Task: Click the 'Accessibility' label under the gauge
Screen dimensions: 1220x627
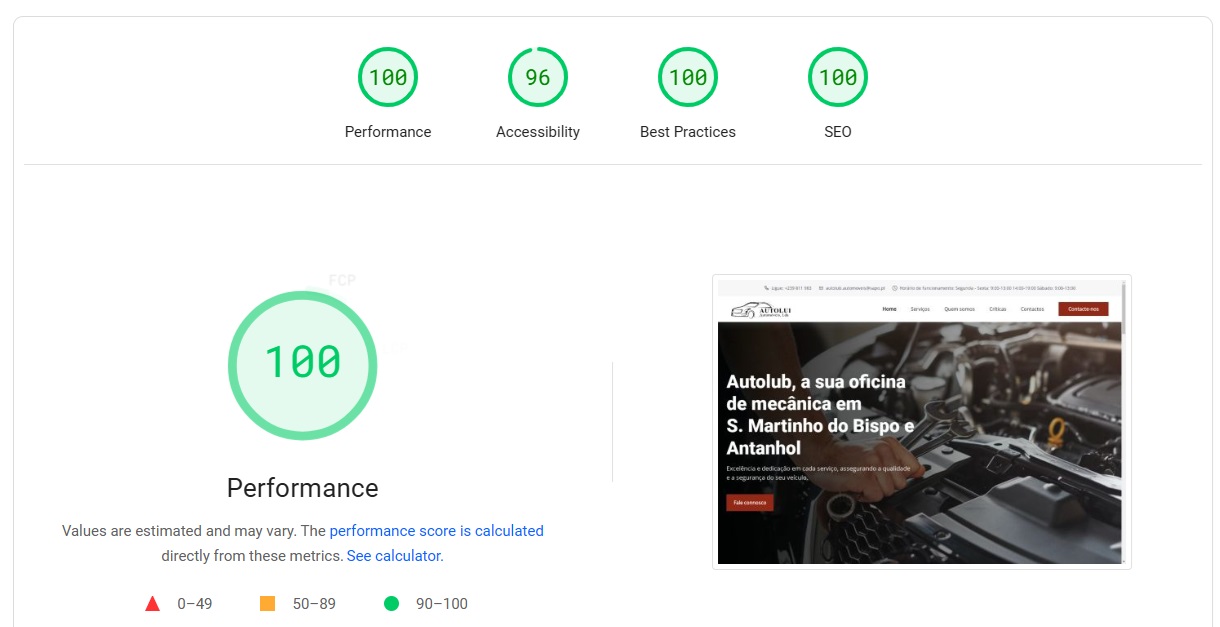Action: 538,132
